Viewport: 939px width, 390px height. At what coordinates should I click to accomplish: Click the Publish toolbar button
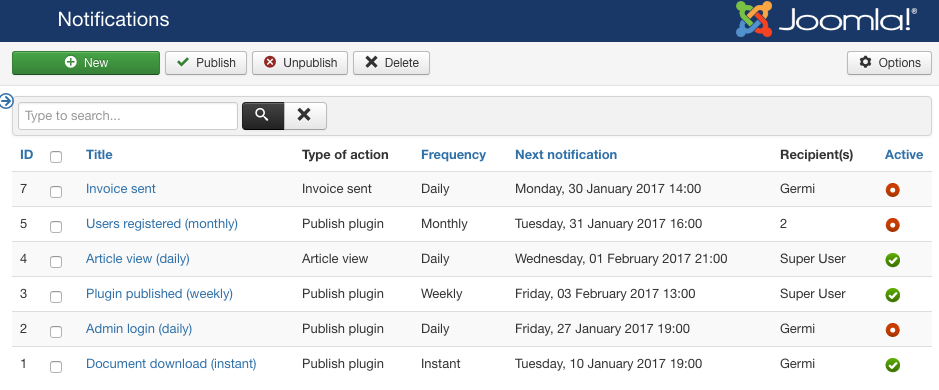pos(206,63)
